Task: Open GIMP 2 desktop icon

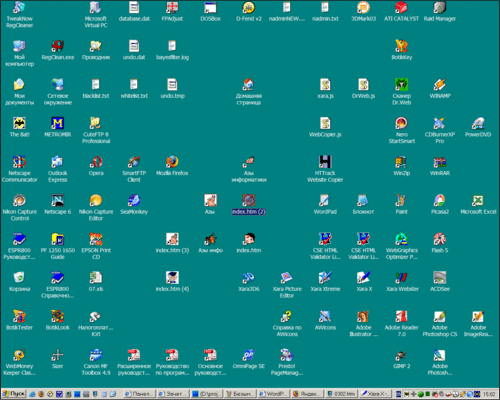Action: coord(401,355)
